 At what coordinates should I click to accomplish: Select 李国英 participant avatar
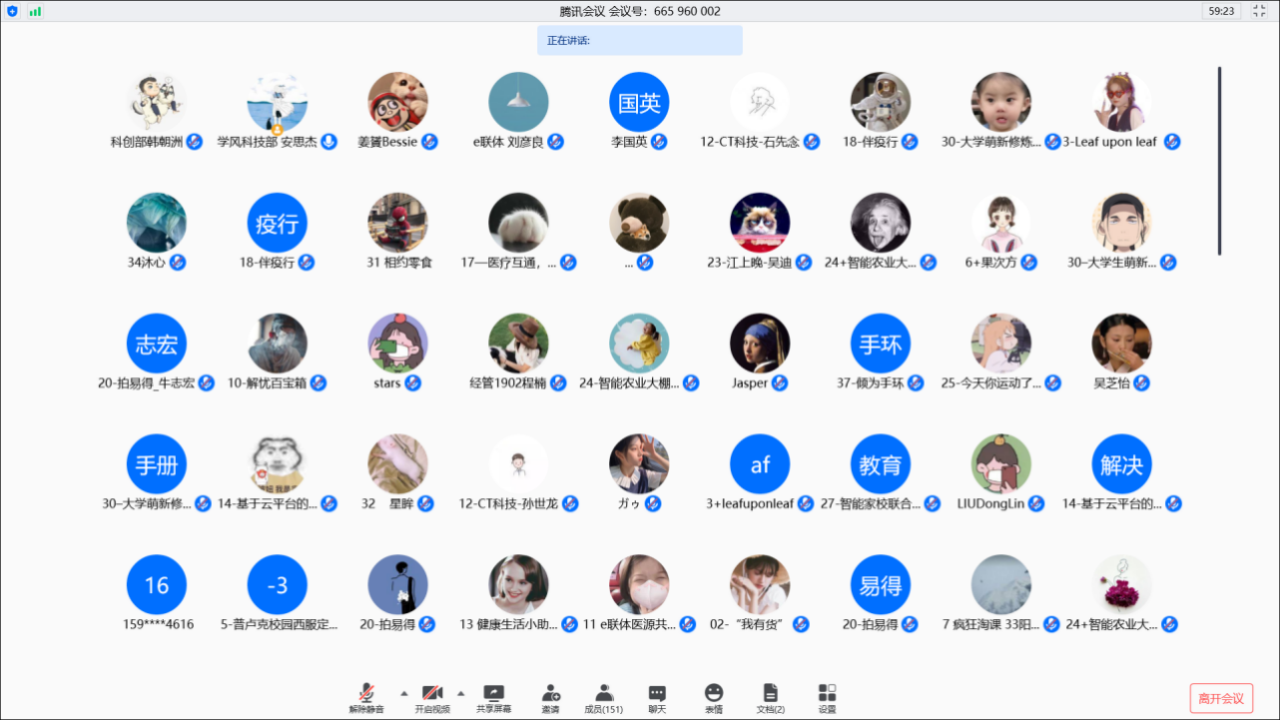pyautogui.click(x=639, y=102)
